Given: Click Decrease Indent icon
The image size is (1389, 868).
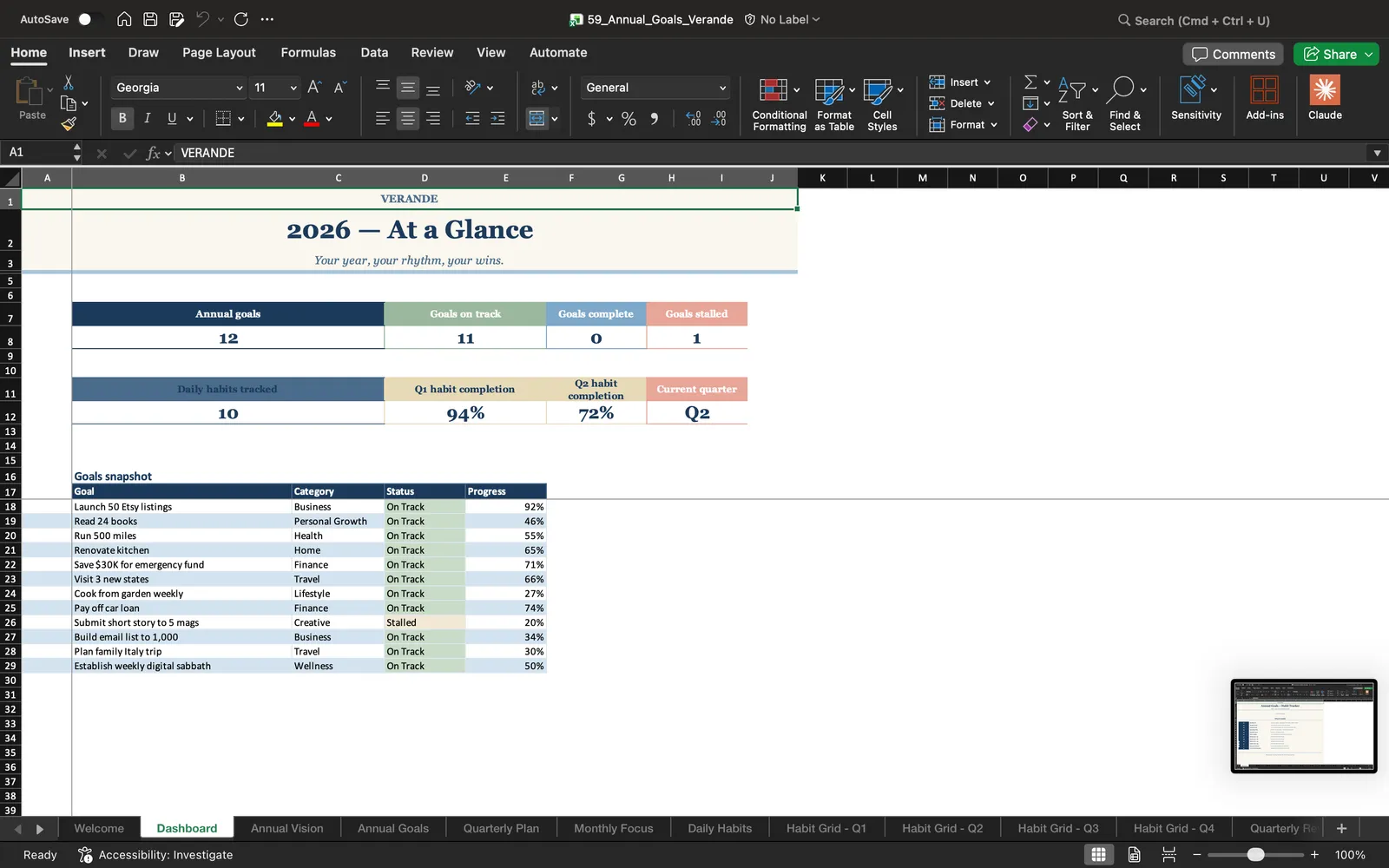Looking at the screenshot, I should pyautogui.click(x=472, y=119).
